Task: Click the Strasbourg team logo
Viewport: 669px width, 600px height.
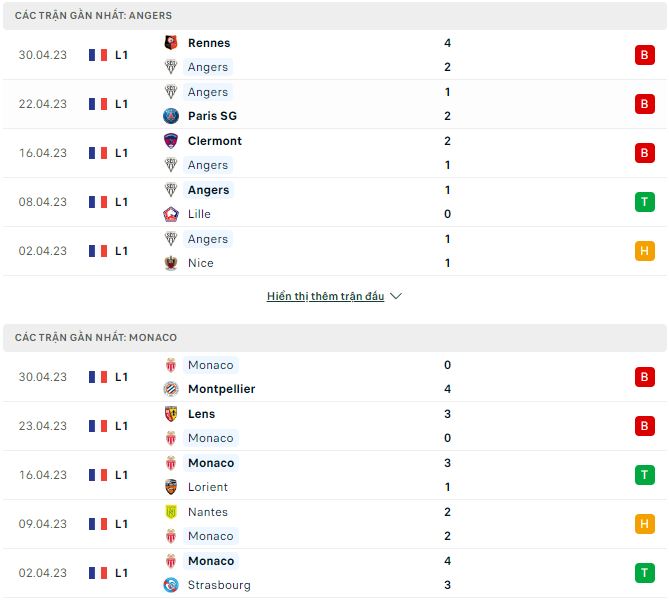Action: click(170, 585)
